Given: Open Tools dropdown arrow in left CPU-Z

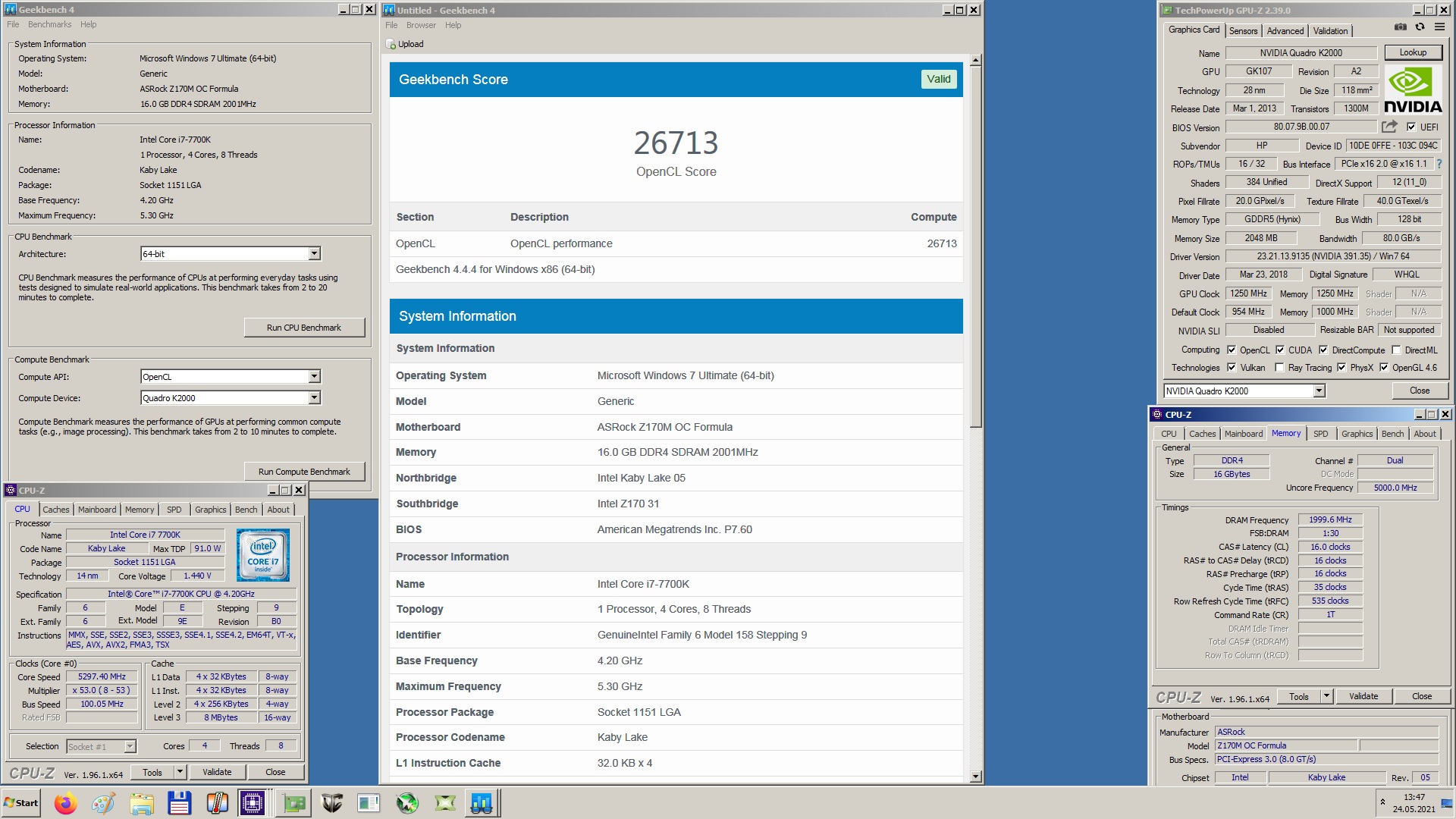Looking at the screenshot, I should pos(180,772).
